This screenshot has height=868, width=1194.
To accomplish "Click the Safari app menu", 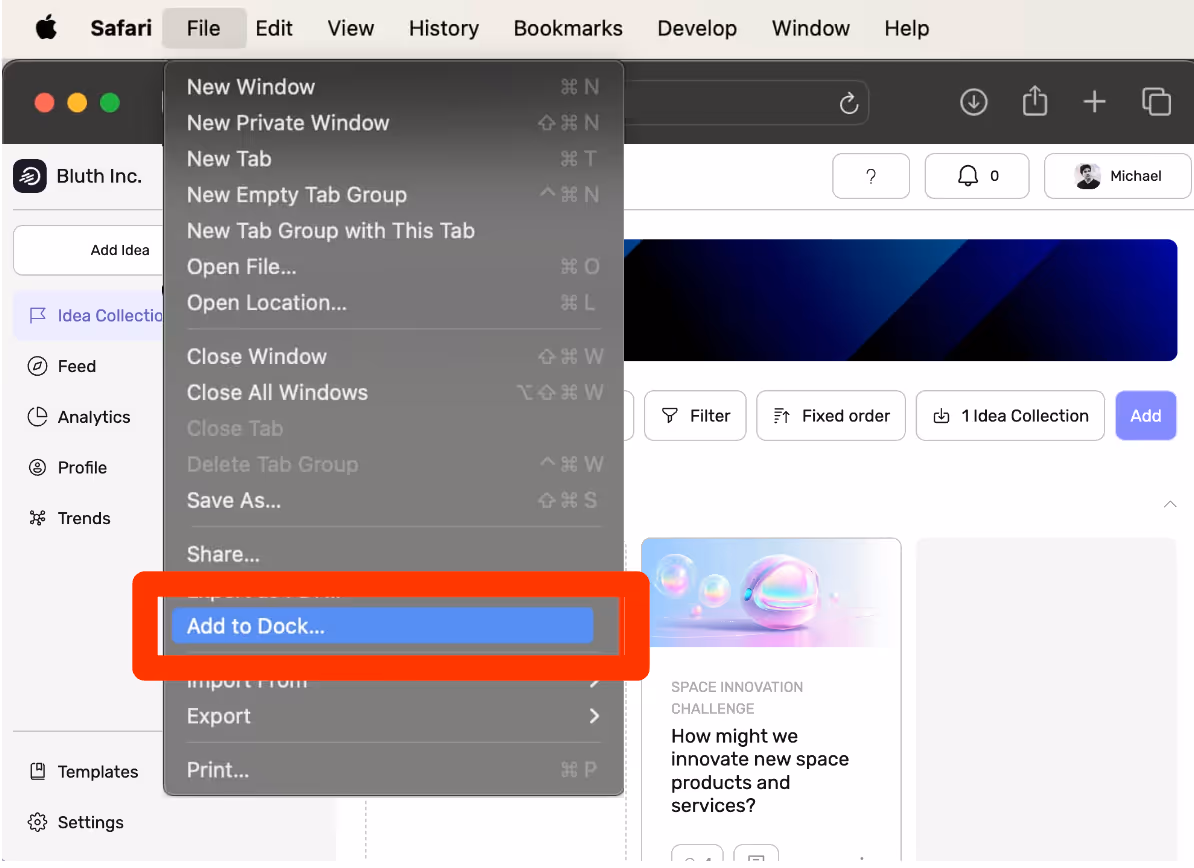I will tap(121, 28).
